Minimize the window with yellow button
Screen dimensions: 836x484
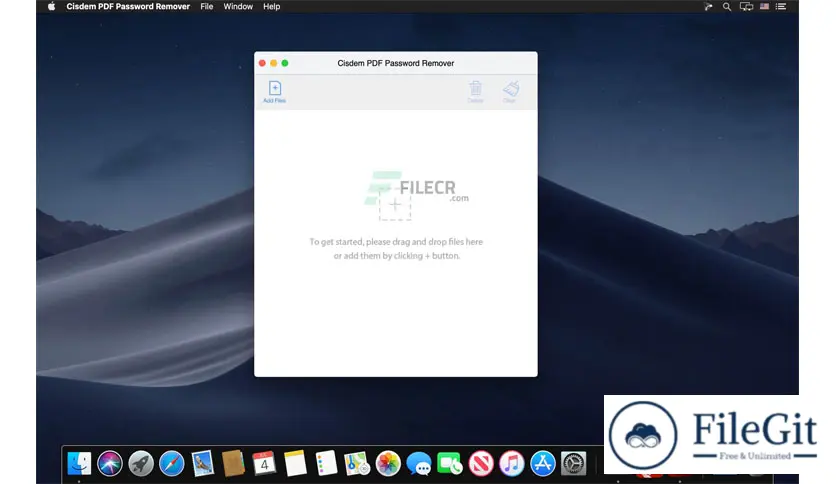[x=274, y=63]
